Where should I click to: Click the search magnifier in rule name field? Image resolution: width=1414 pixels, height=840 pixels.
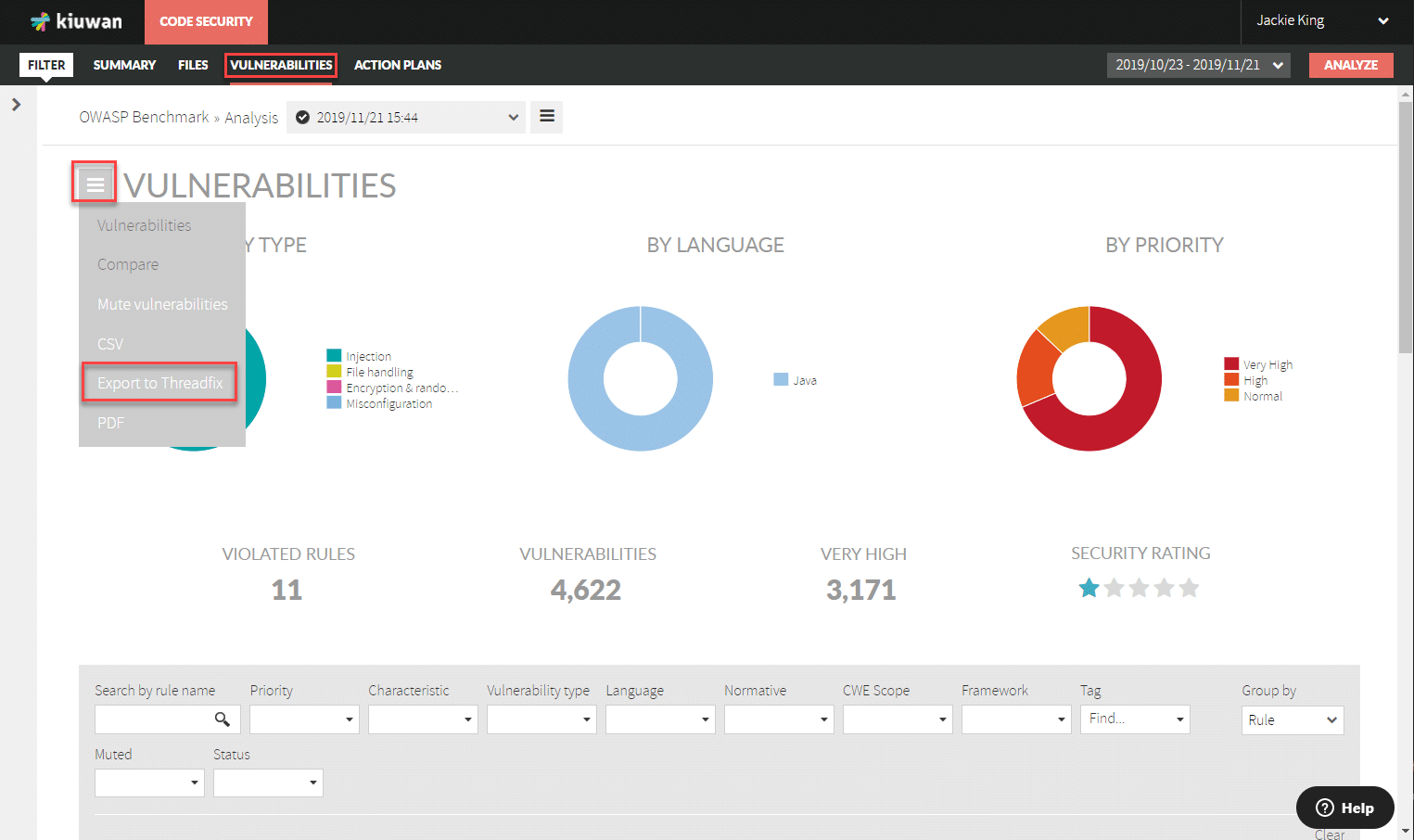tap(223, 719)
